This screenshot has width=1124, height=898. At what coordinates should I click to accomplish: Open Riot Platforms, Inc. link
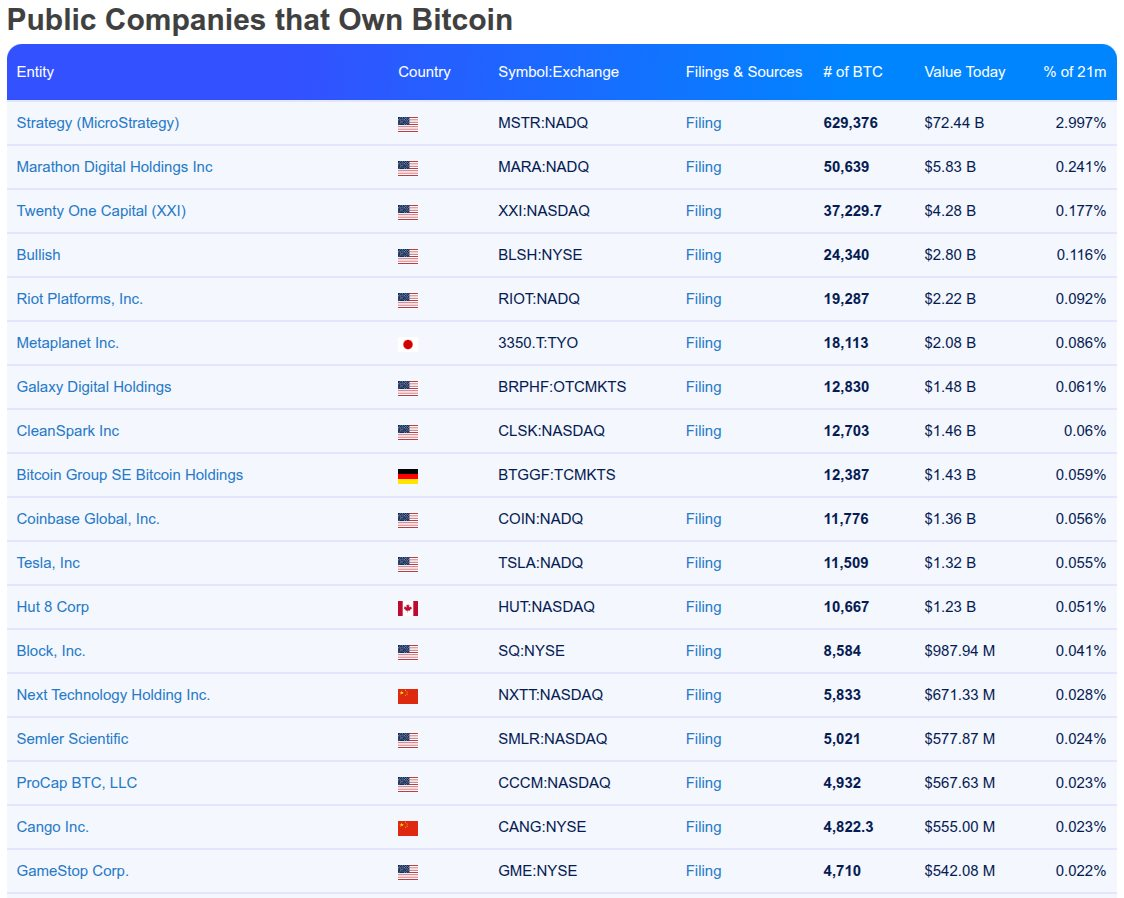click(80, 299)
